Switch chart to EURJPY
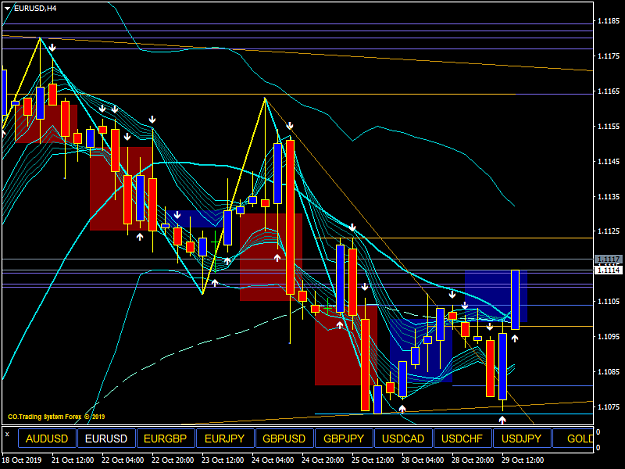This screenshot has width=625, height=469. click(x=224, y=439)
